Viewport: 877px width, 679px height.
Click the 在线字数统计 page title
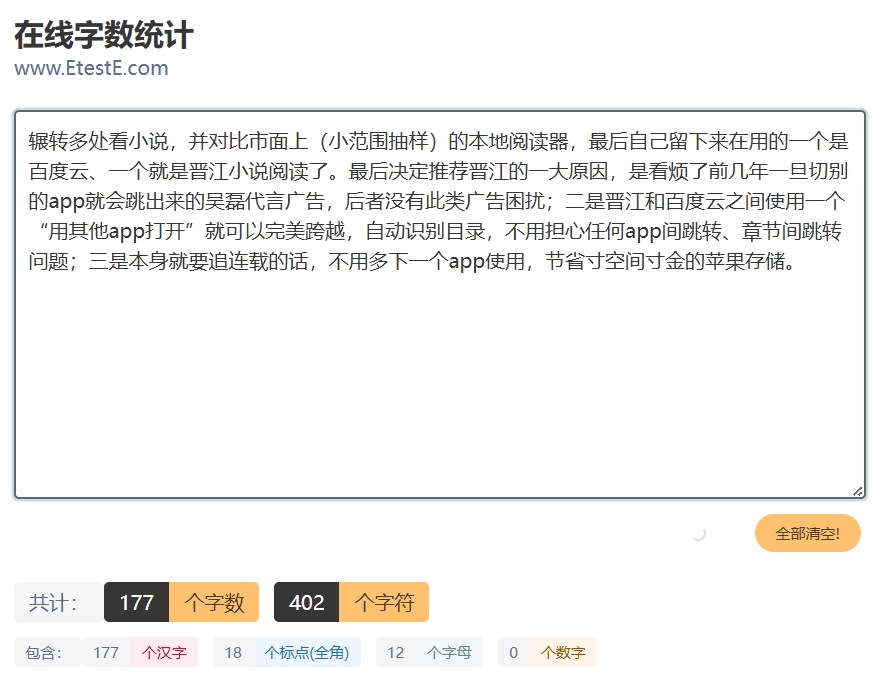tap(103, 35)
